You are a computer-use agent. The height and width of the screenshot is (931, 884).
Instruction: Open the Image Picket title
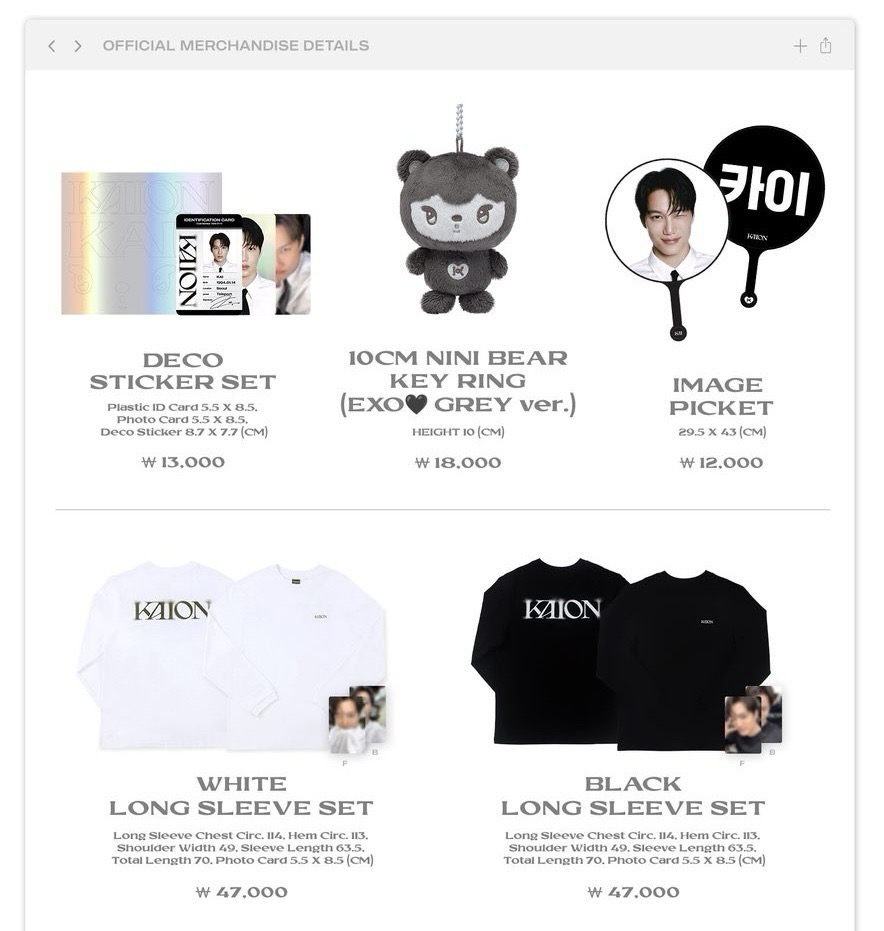click(721, 396)
